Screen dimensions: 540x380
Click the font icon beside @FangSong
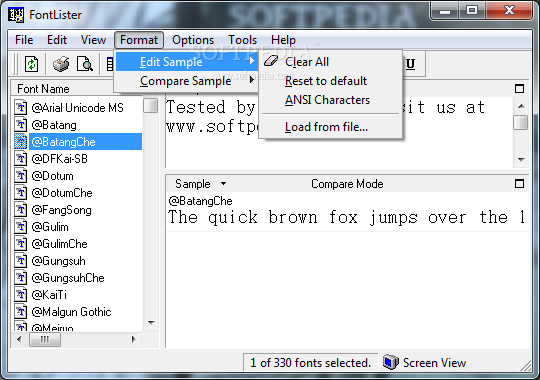point(21,209)
